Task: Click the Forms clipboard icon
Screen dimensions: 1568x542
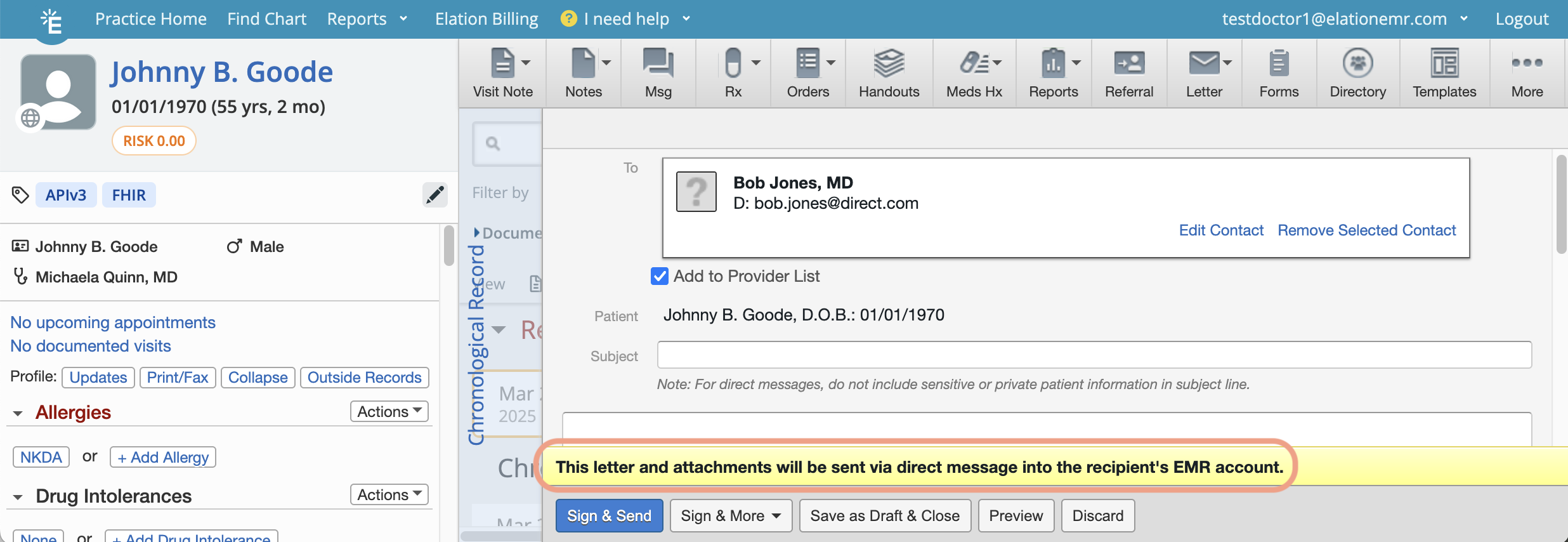Action: pyautogui.click(x=1279, y=63)
